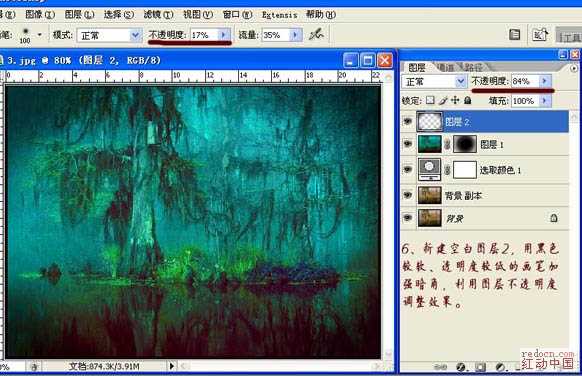Screen dimensions: 582x376
Task: Lock layer position with the move lock icon
Action: coord(455,100)
